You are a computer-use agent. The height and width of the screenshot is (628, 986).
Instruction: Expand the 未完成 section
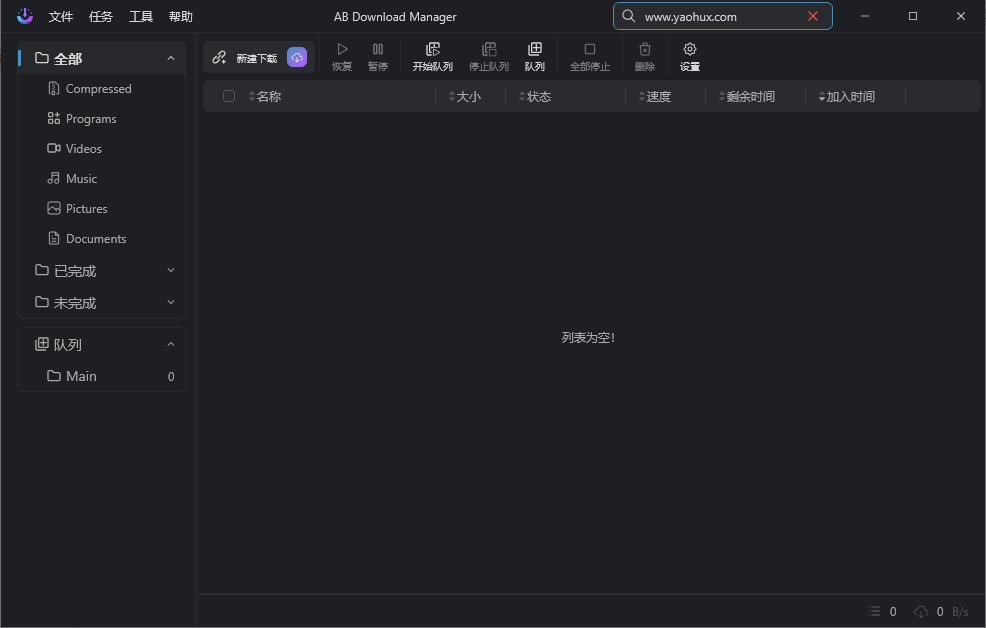(x=171, y=302)
